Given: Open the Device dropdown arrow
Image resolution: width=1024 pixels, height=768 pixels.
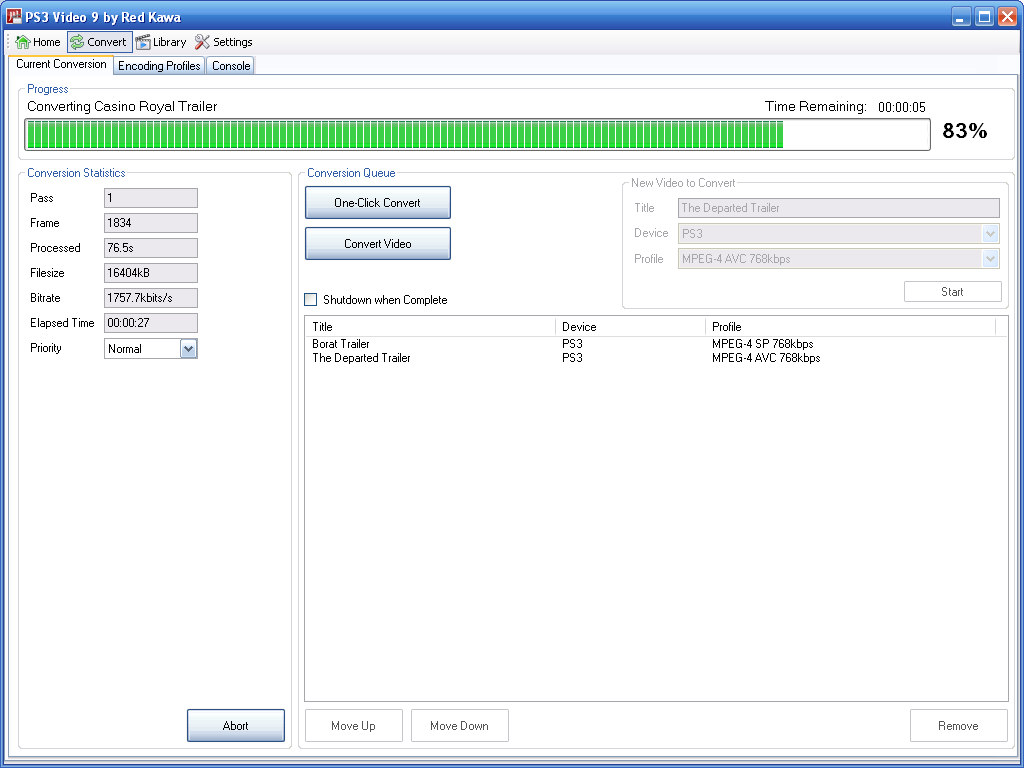Looking at the screenshot, I should 990,234.
